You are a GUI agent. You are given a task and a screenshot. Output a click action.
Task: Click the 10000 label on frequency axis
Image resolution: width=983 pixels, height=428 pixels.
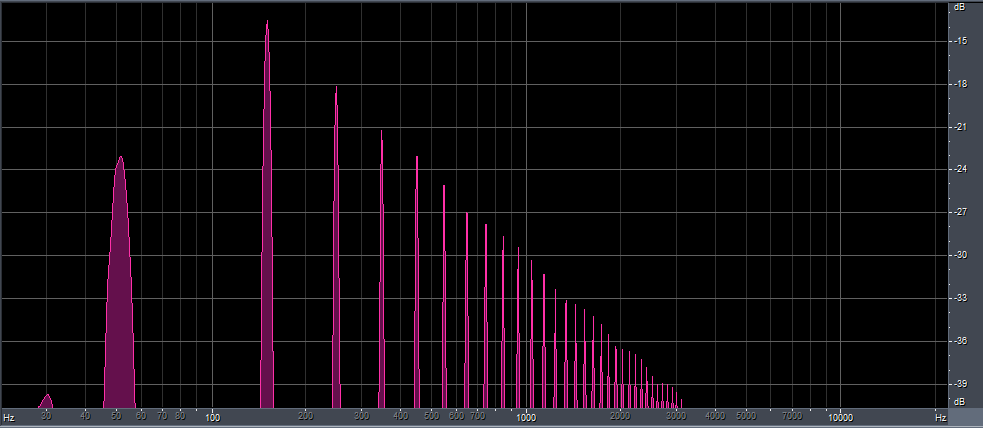tap(840, 417)
